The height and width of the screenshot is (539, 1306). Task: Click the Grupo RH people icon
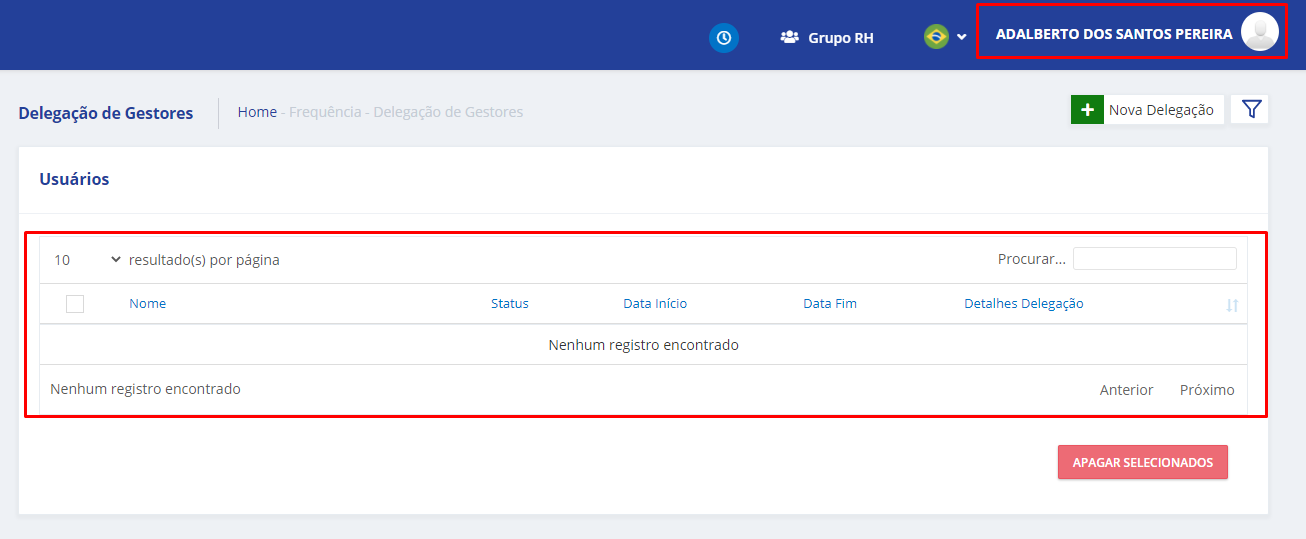(790, 38)
